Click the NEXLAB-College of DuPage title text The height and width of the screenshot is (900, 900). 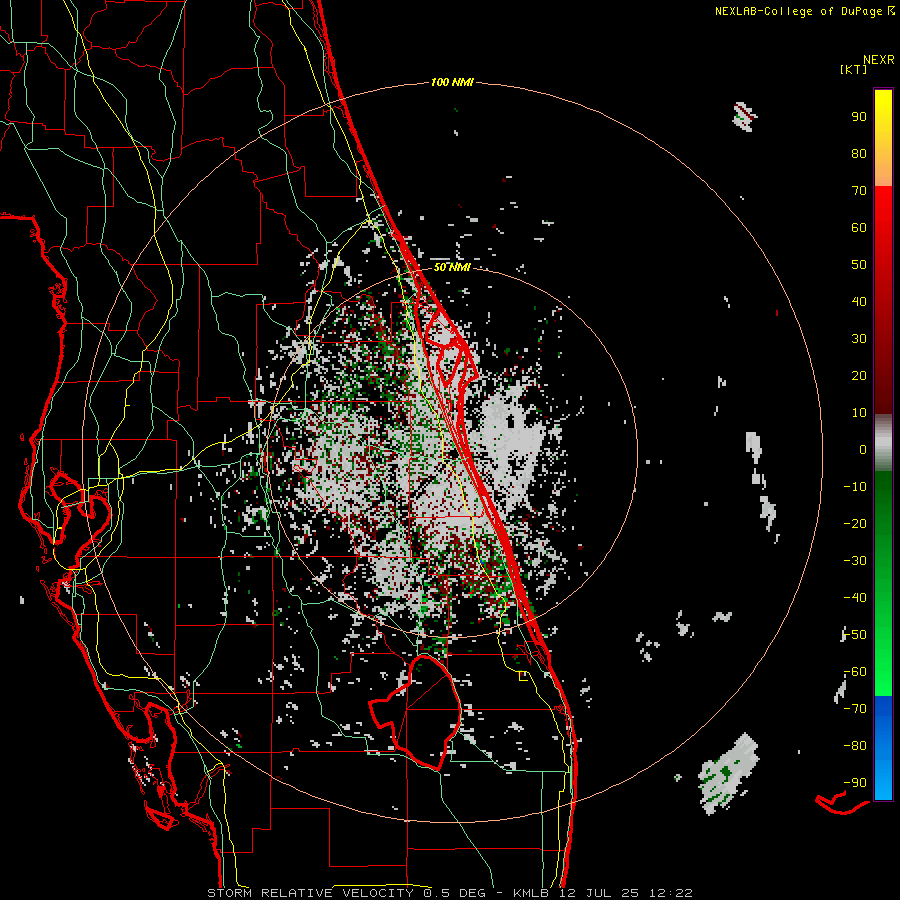tap(798, 11)
